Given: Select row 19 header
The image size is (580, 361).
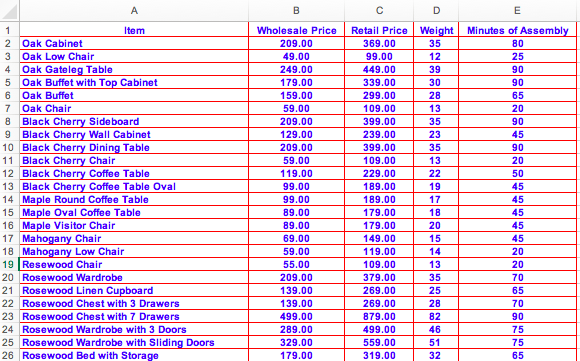Looking at the screenshot, I should 9,264.
